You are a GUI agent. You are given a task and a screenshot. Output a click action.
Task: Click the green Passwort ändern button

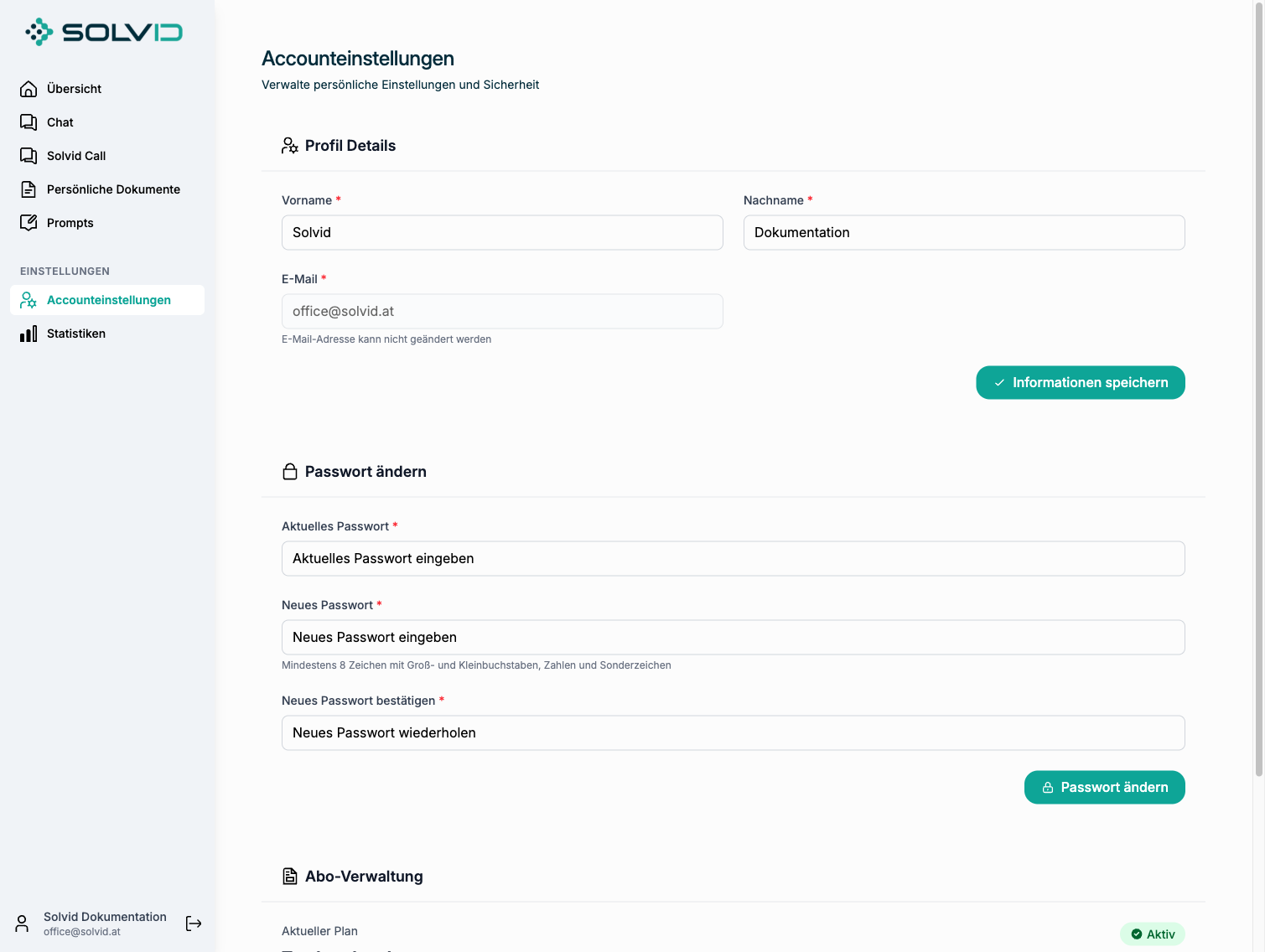pyautogui.click(x=1105, y=788)
